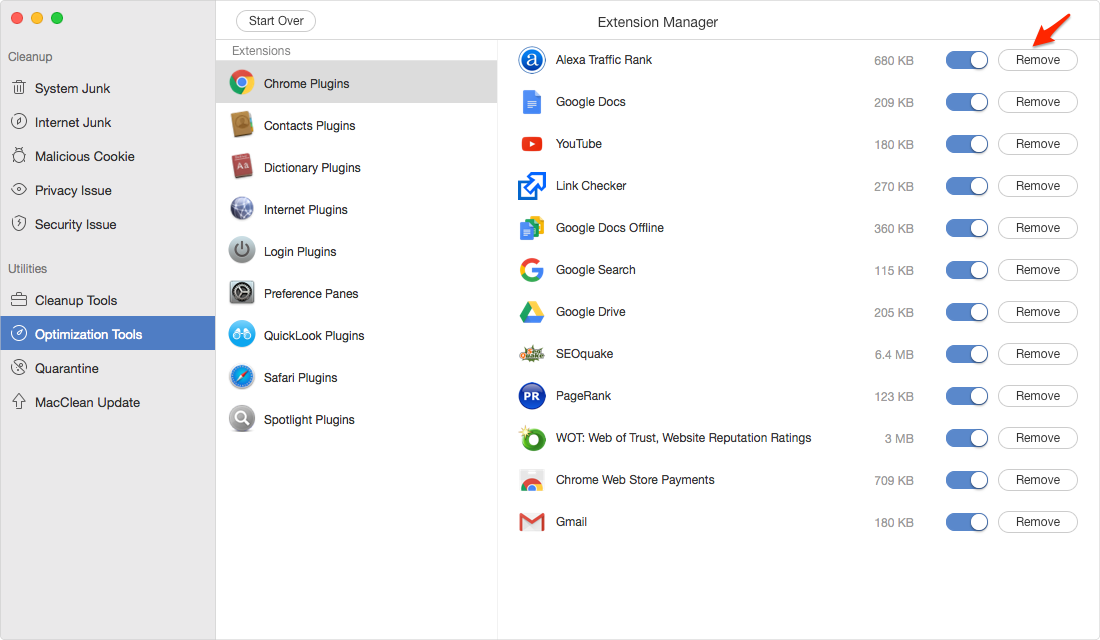The image size is (1100, 640).
Task: Click the PageRank extension icon
Action: click(x=532, y=396)
